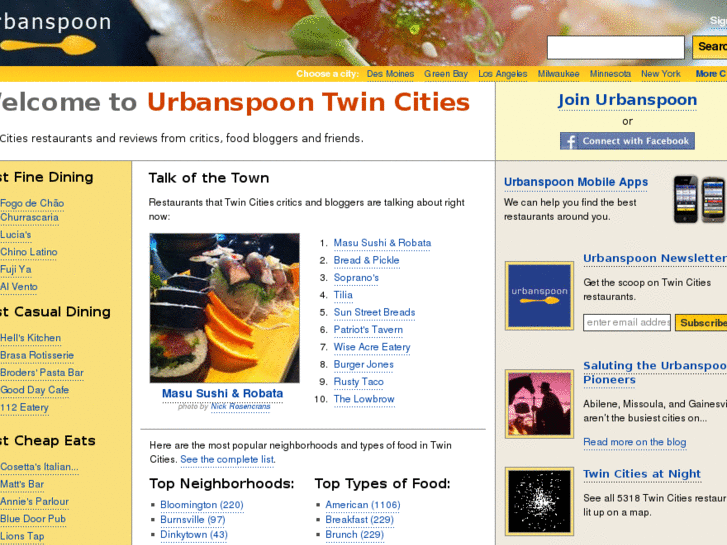This screenshot has width=727, height=545.
Task: Open Dinkytown (43) neighborhood
Action: [x=194, y=535]
